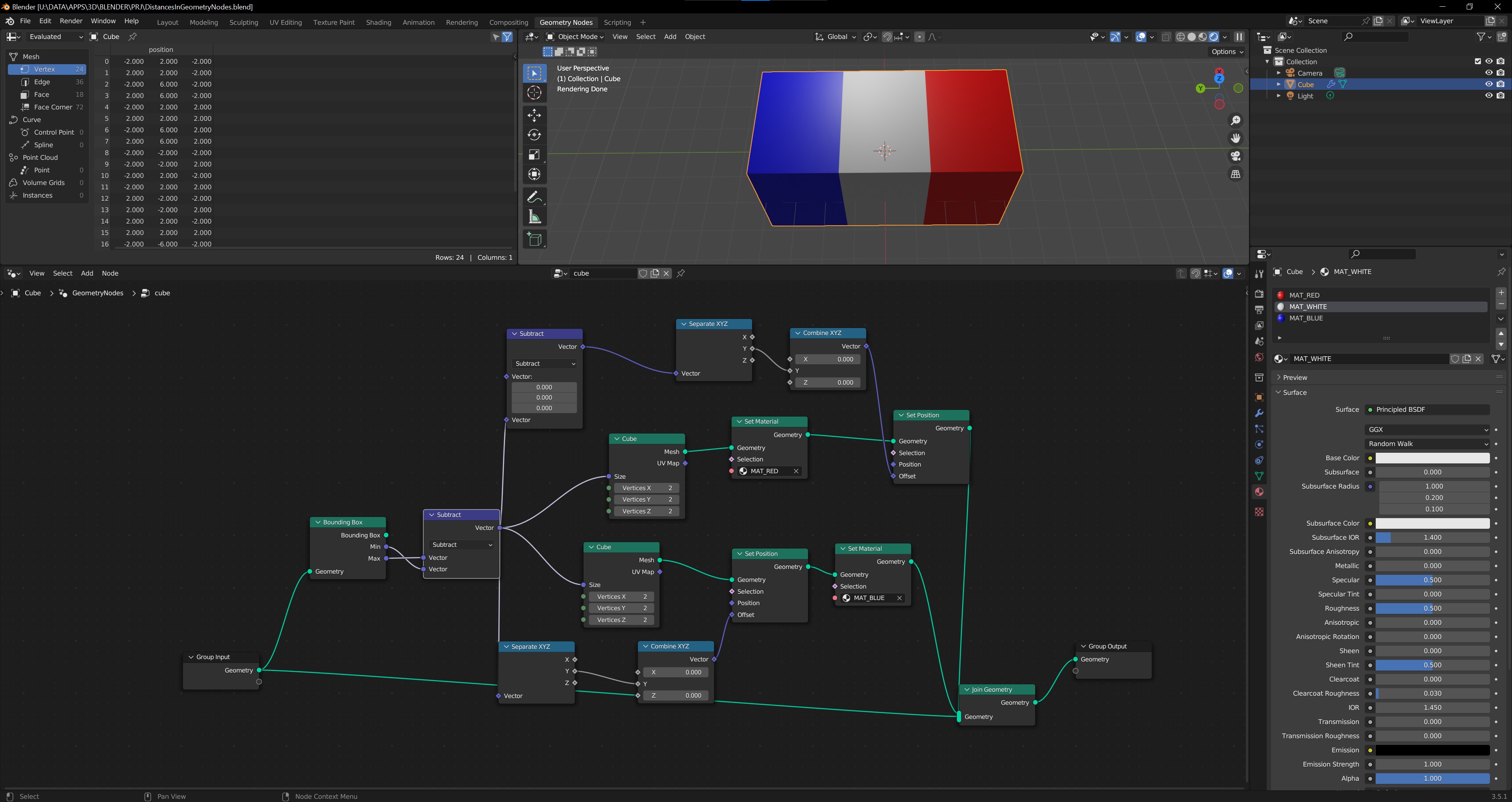Open the viewport Options button

tap(1227, 52)
